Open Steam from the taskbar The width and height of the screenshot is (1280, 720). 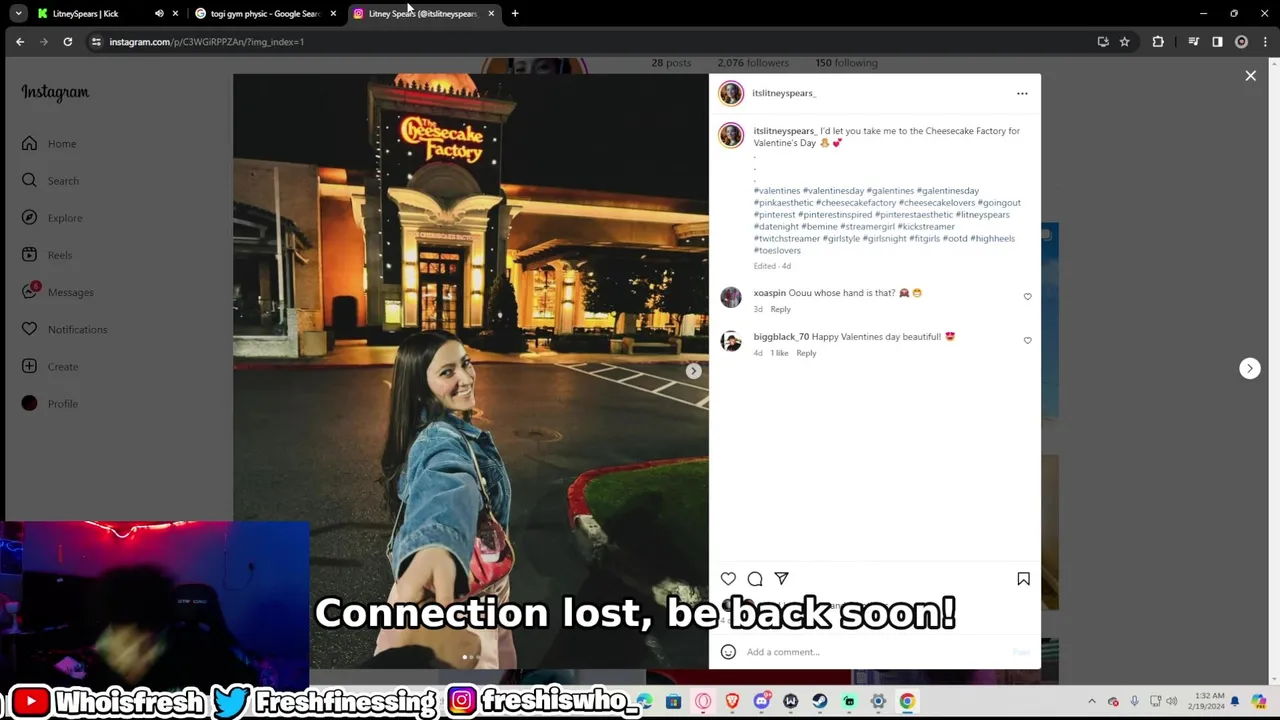coord(820,702)
